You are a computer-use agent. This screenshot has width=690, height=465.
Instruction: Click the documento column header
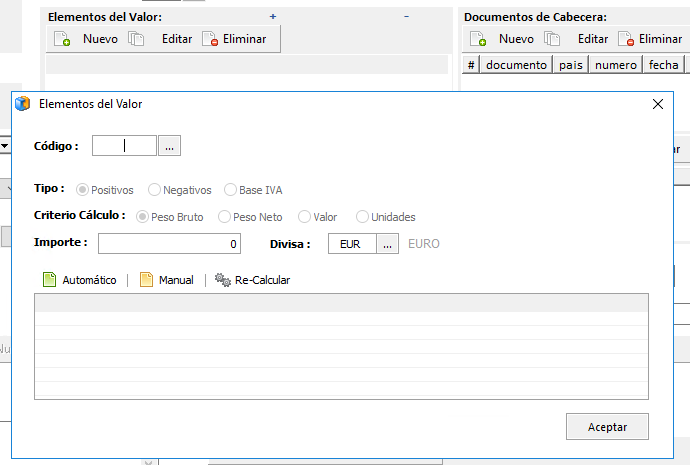tap(515, 65)
